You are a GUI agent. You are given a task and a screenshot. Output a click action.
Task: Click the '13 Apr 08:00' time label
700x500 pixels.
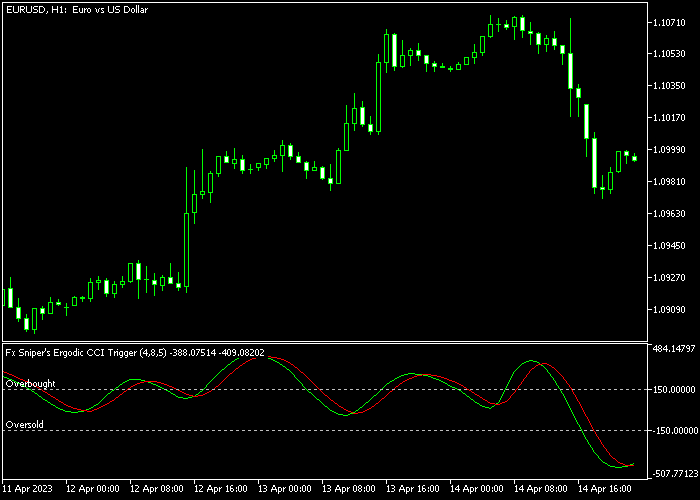349,488
